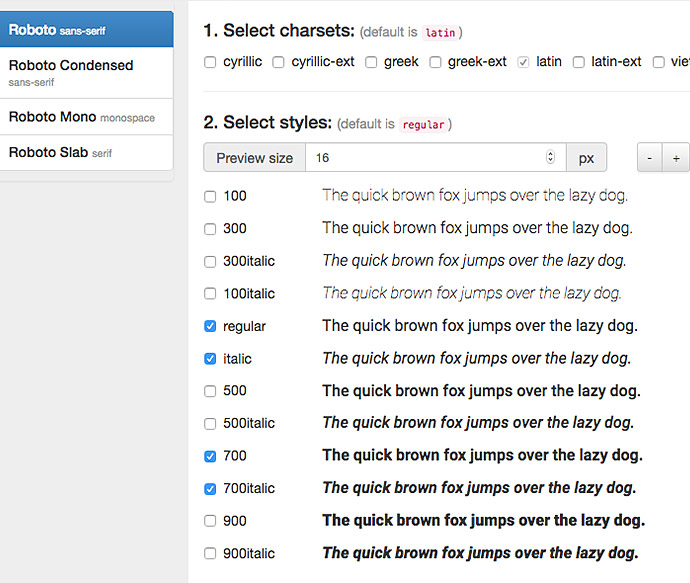Tick the 500italic style checkbox
The width and height of the screenshot is (690, 583).
(210, 423)
